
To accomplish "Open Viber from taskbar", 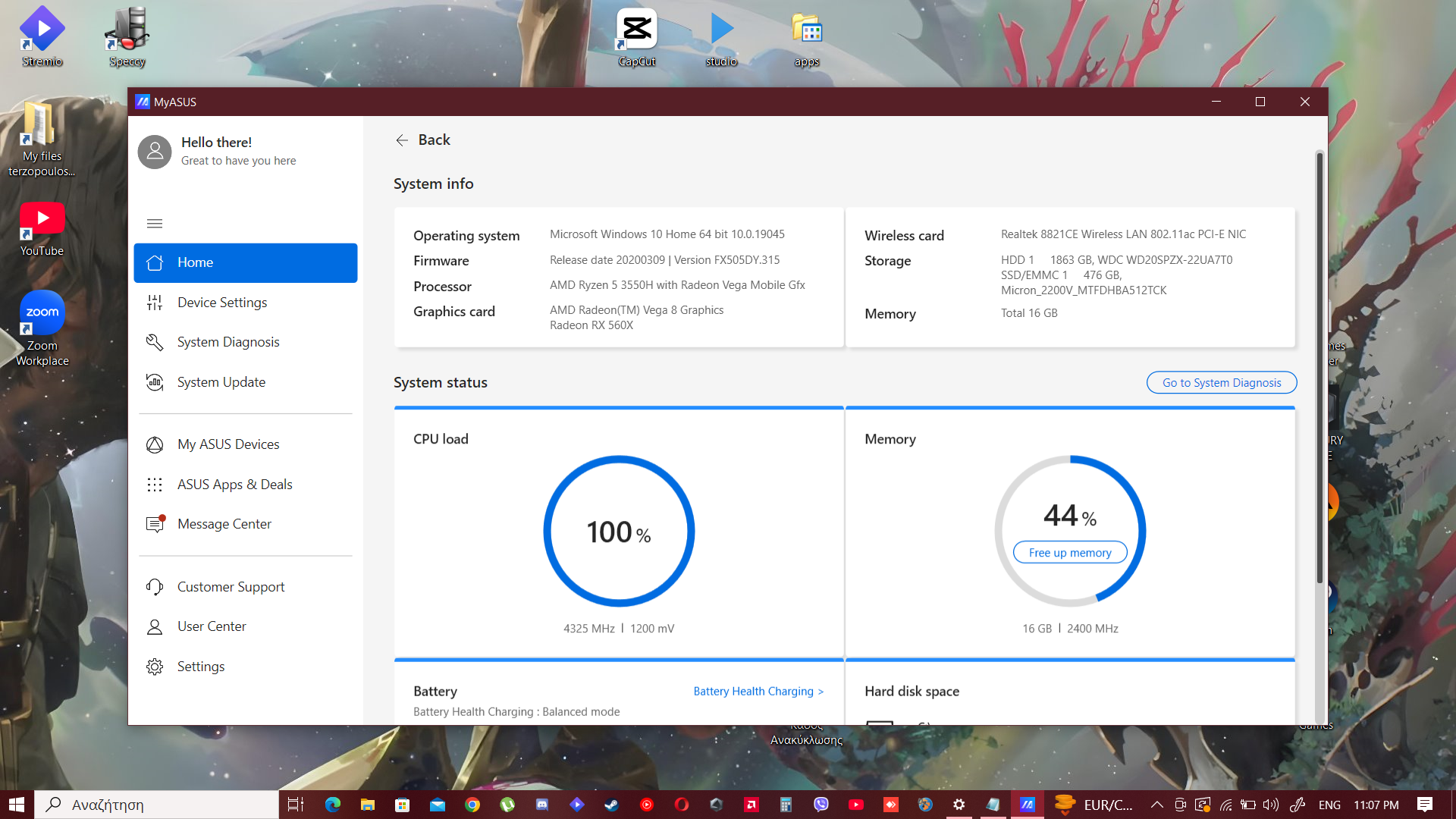I will [x=821, y=805].
